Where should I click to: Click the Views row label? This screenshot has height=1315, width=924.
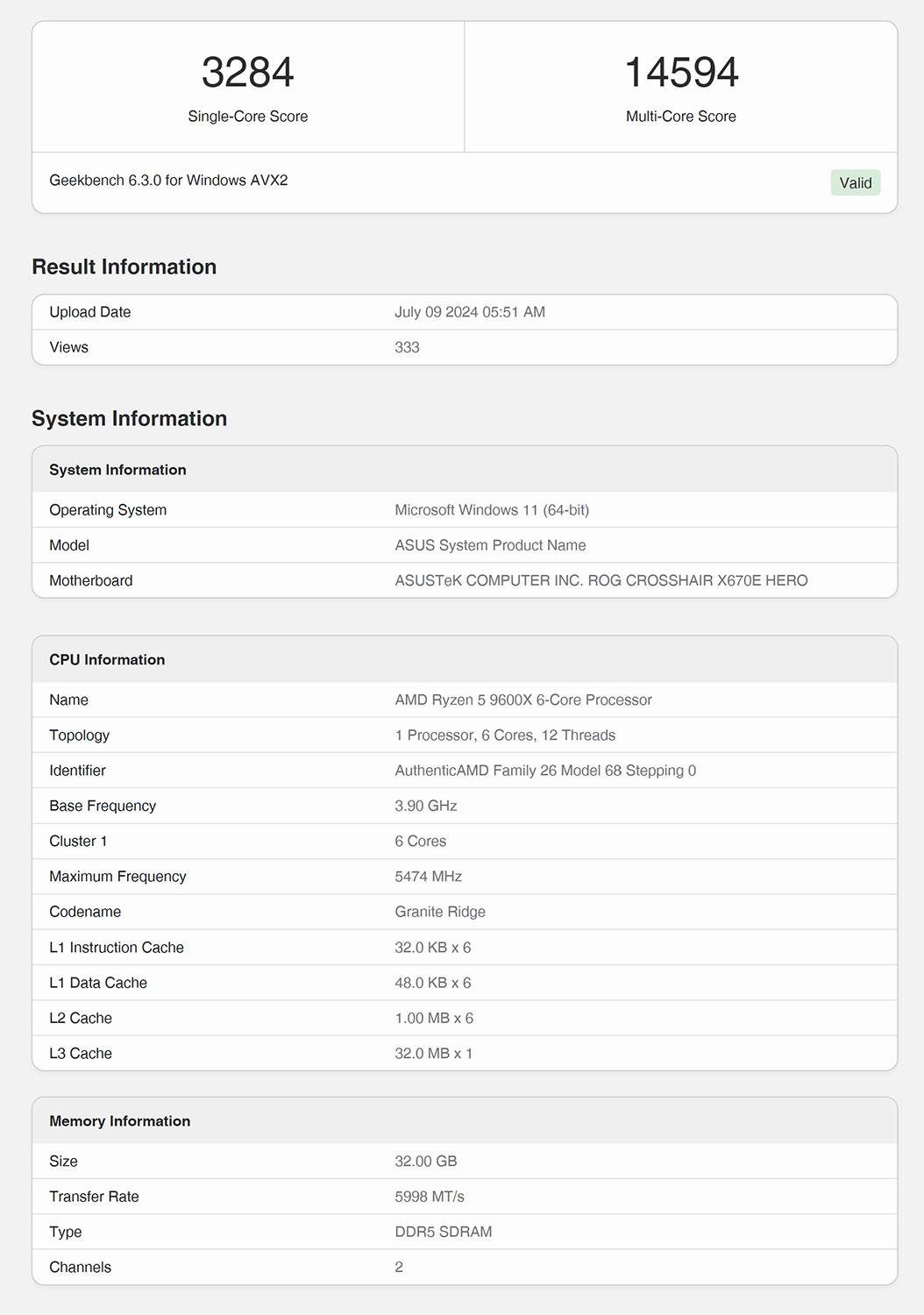tap(69, 347)
